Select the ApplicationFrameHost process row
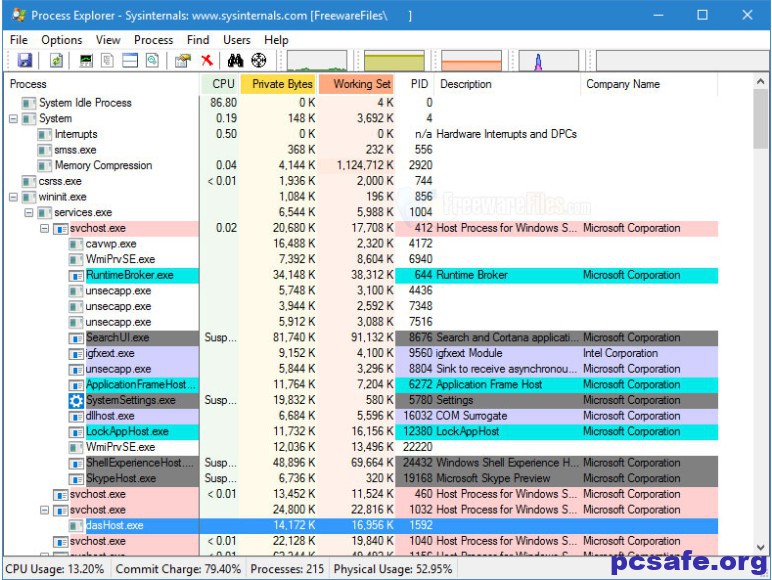The height and width of the screenshot is (580, 772). 361,385
